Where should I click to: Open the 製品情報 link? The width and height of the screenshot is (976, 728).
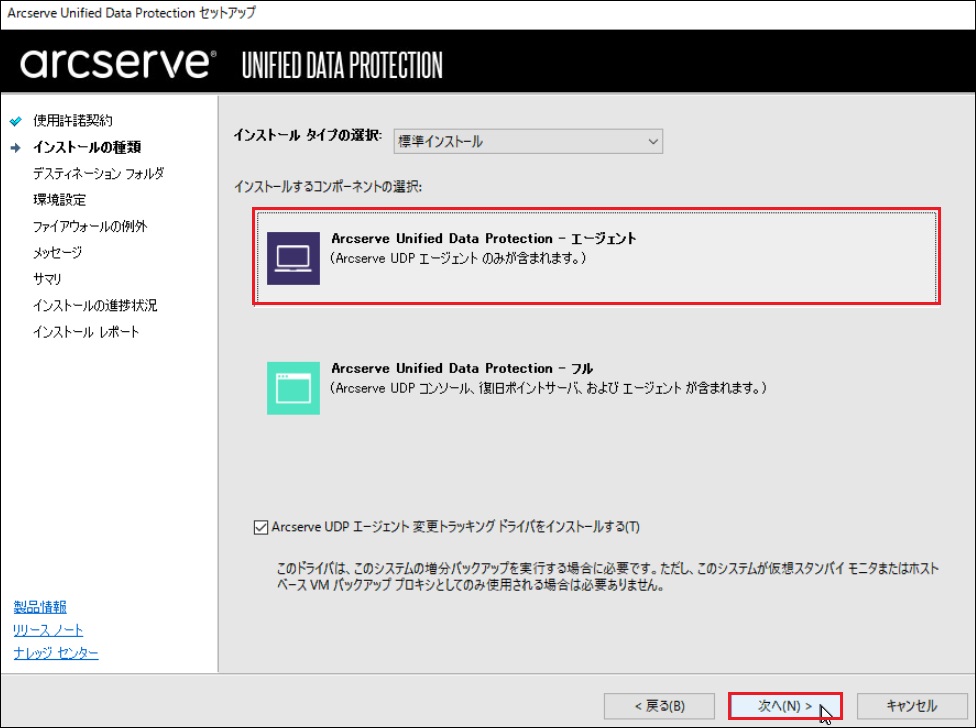click(40, 607)
